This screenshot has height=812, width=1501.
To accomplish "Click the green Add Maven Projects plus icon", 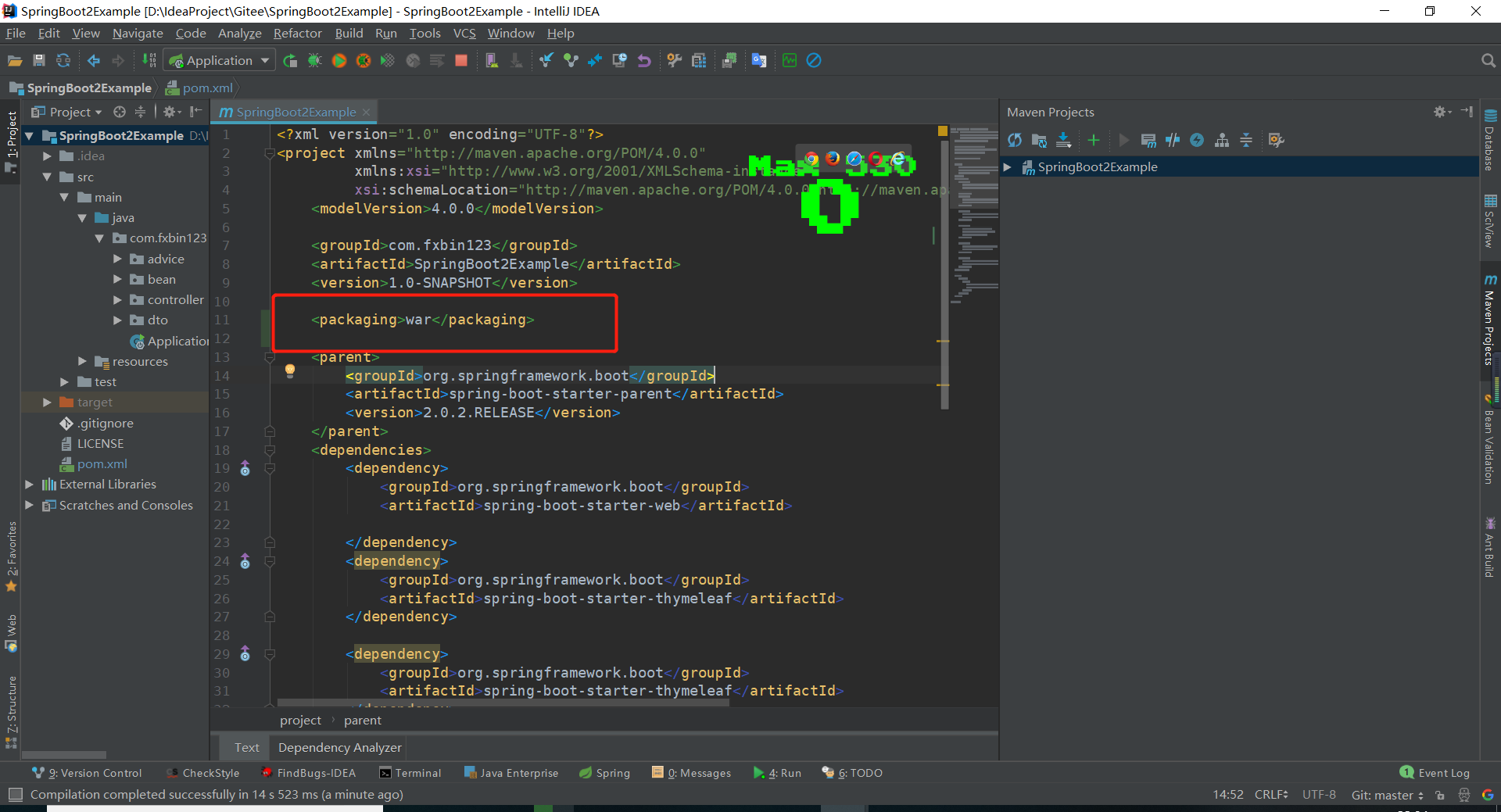I will click(x=1094, y=140).
